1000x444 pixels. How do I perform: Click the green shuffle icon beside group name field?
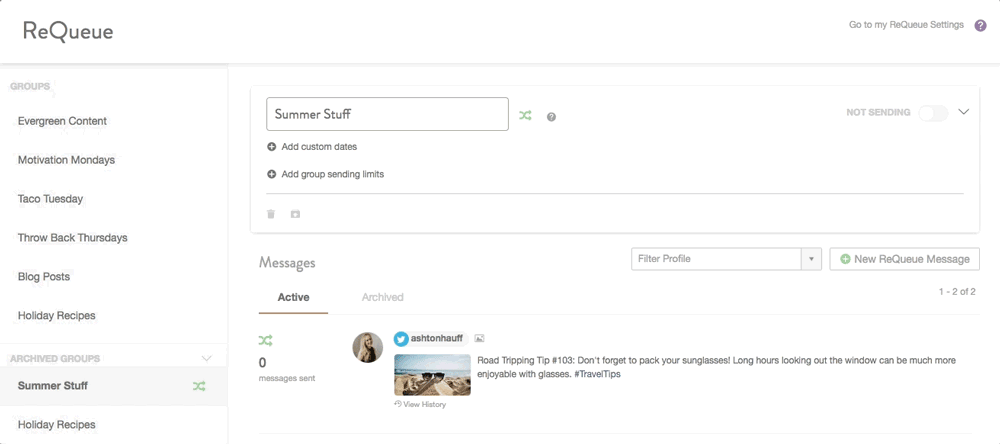tap(525, 115)
